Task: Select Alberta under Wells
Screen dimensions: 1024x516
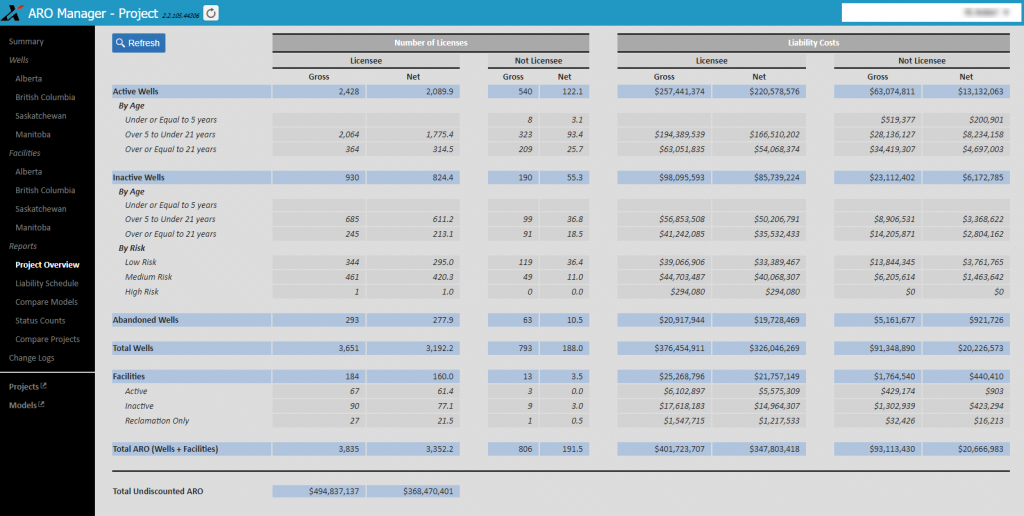Action: [x=29, y=78]
